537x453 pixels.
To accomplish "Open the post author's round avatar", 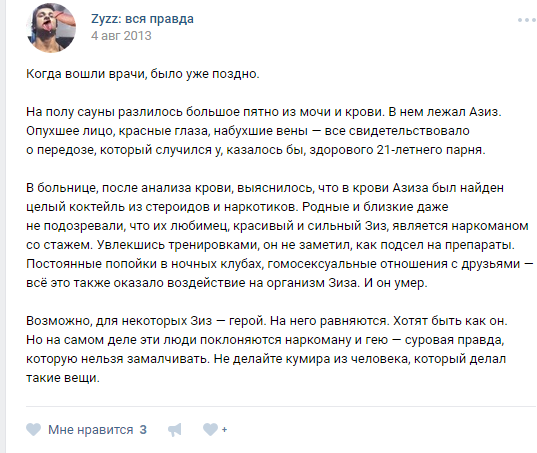I will tap(51, 28).
